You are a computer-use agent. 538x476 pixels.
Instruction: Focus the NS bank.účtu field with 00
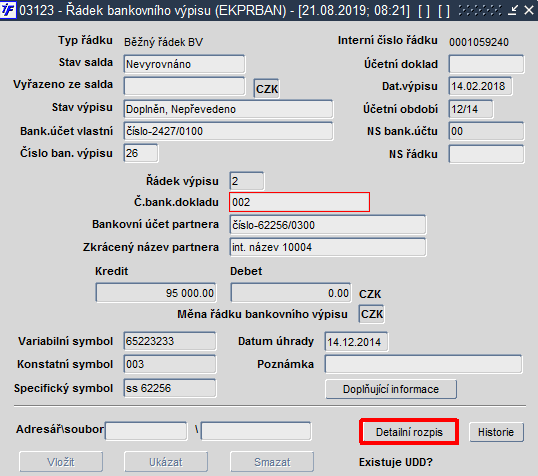click(x=486, y=131)
